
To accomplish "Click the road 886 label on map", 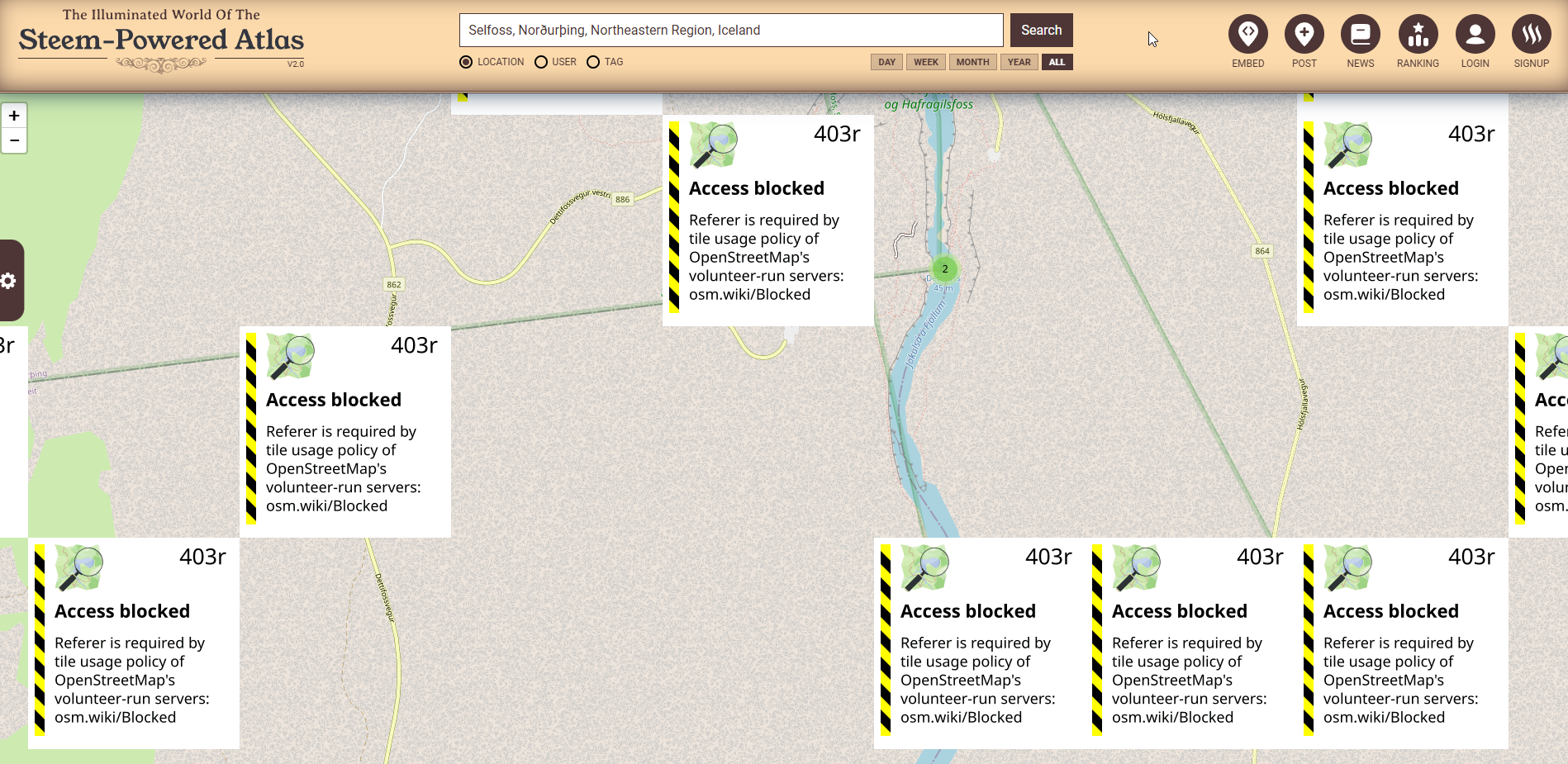I will [x=622, y=199].
